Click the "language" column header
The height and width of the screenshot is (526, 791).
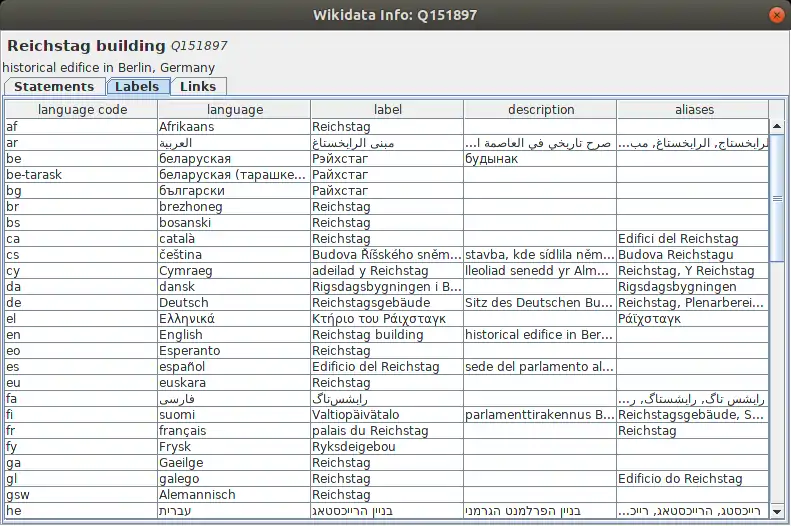(x=235, y=110)
